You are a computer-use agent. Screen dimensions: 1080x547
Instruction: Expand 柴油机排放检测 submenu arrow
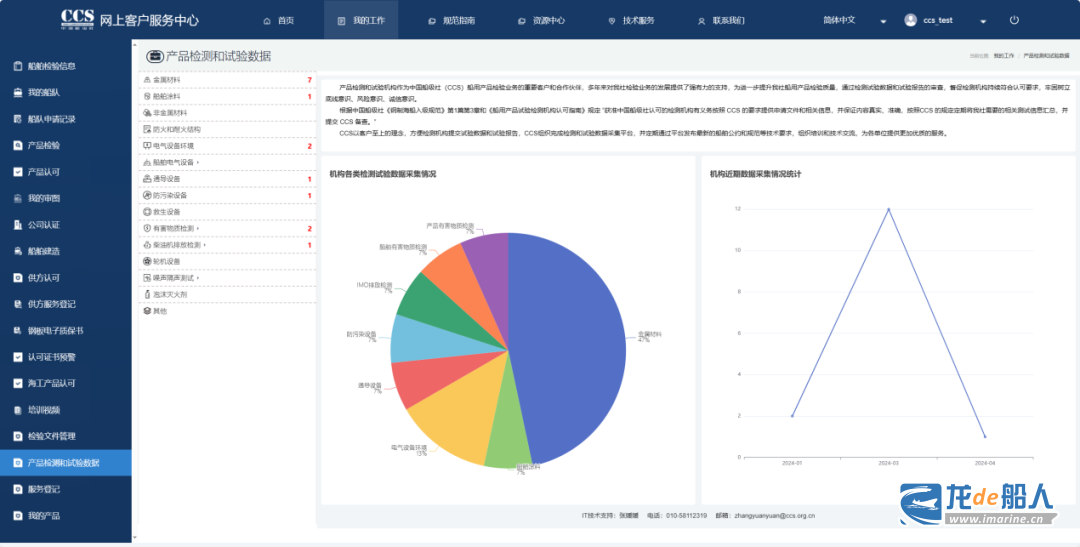point(205,245)
